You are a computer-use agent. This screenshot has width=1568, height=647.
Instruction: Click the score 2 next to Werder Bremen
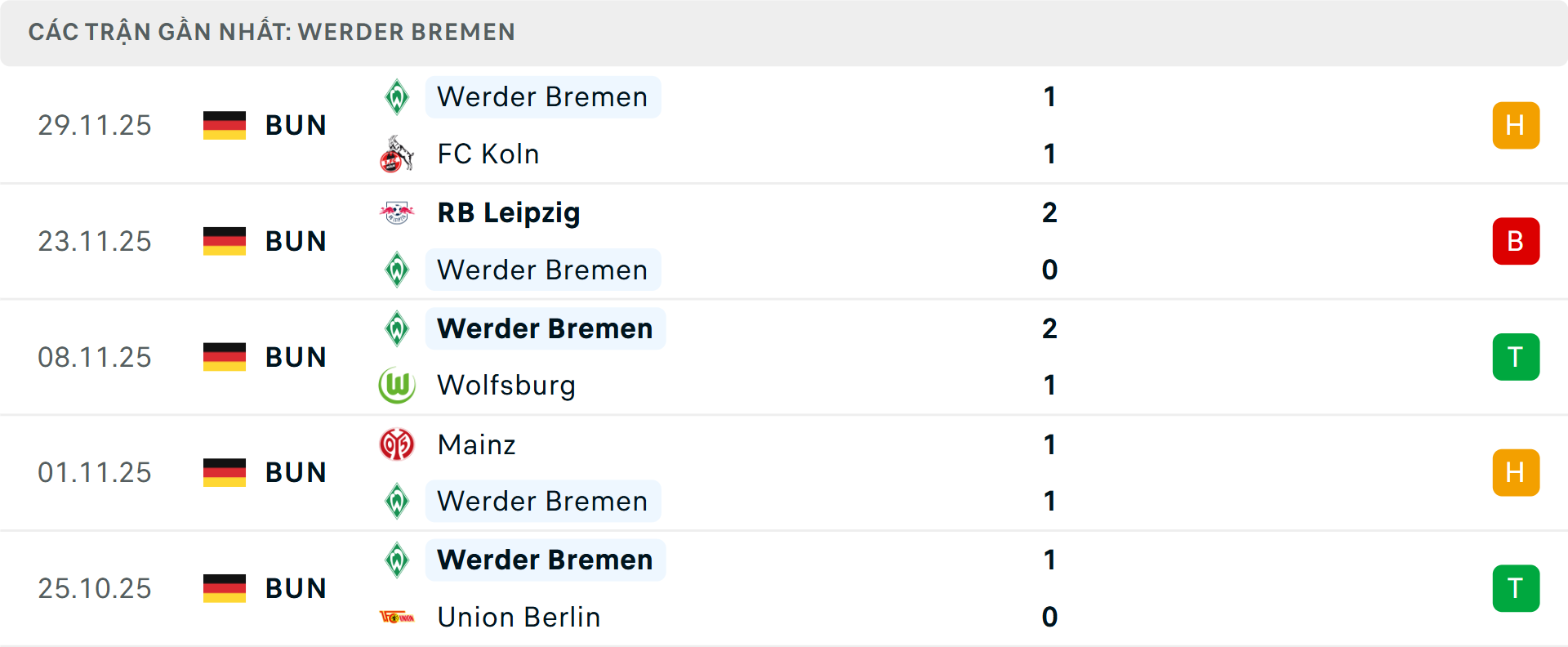1049,328
